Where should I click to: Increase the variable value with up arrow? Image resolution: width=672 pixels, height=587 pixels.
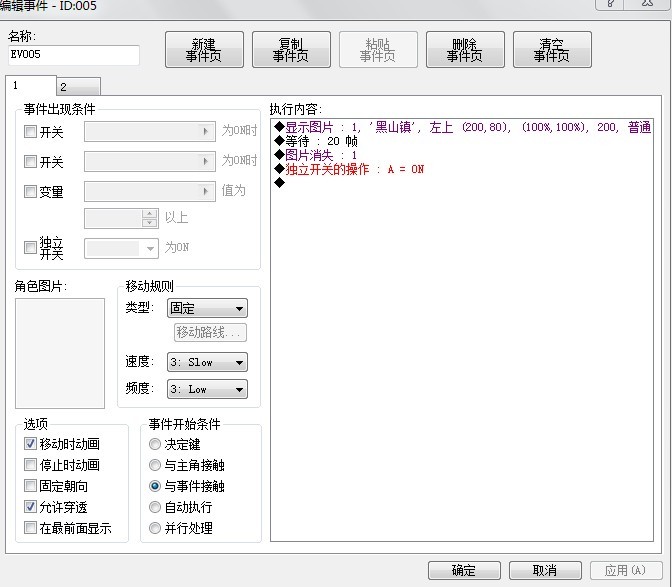(x=149, y=214)
